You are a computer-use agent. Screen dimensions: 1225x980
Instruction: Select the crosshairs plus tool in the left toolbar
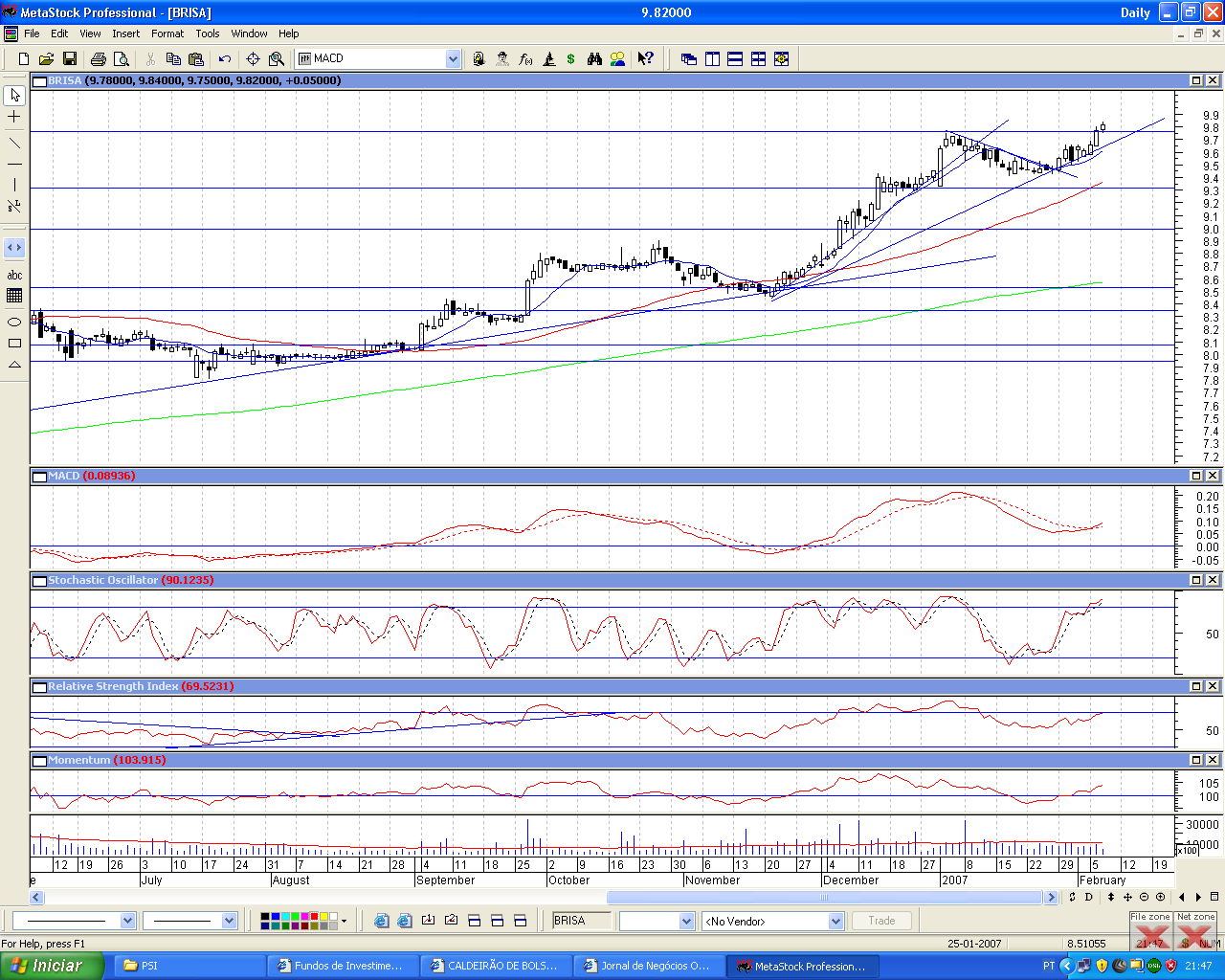pyautogui.click(x=14, y=117)
